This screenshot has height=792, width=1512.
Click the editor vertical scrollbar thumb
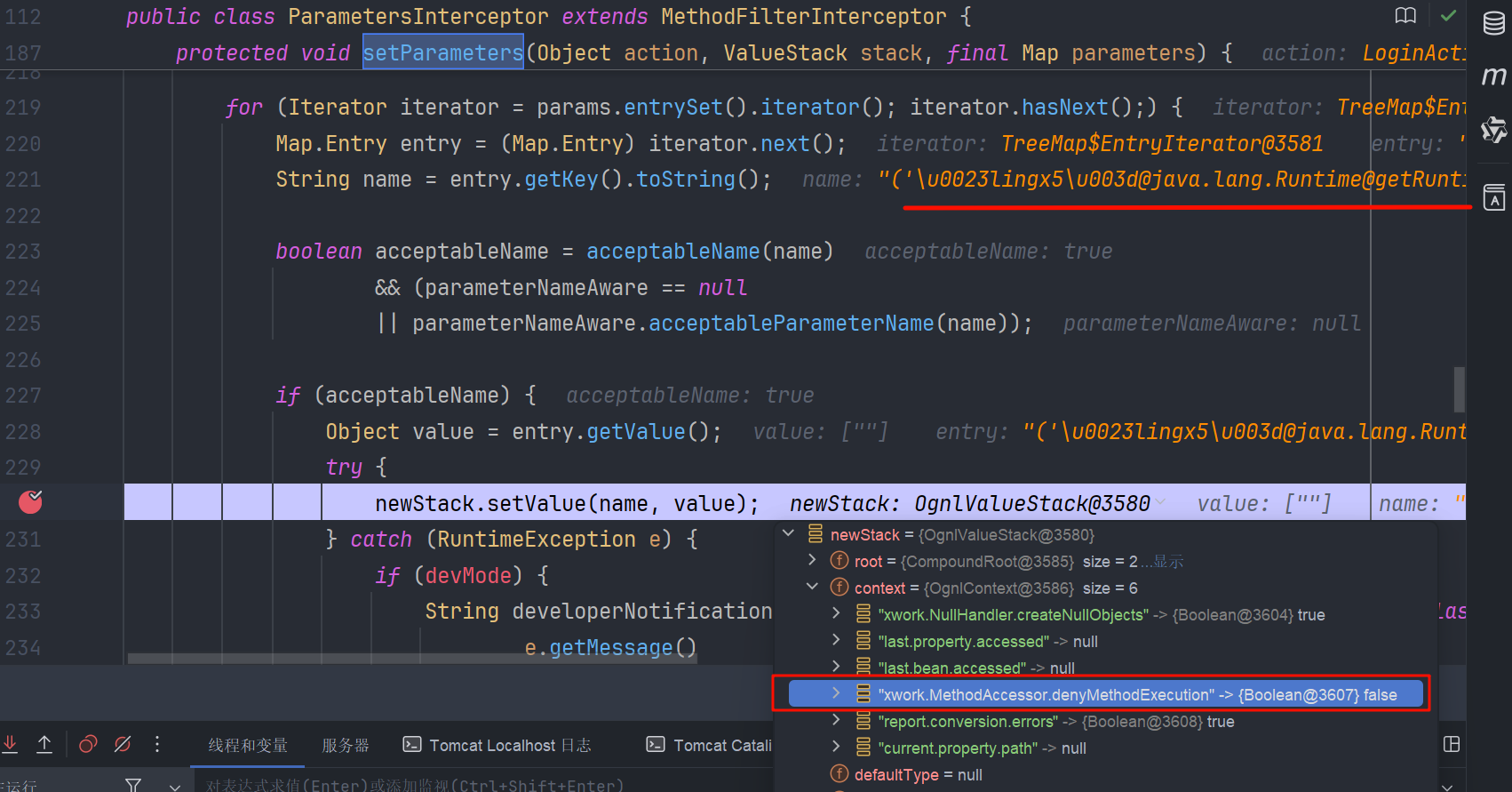[x=1459, y=389]
